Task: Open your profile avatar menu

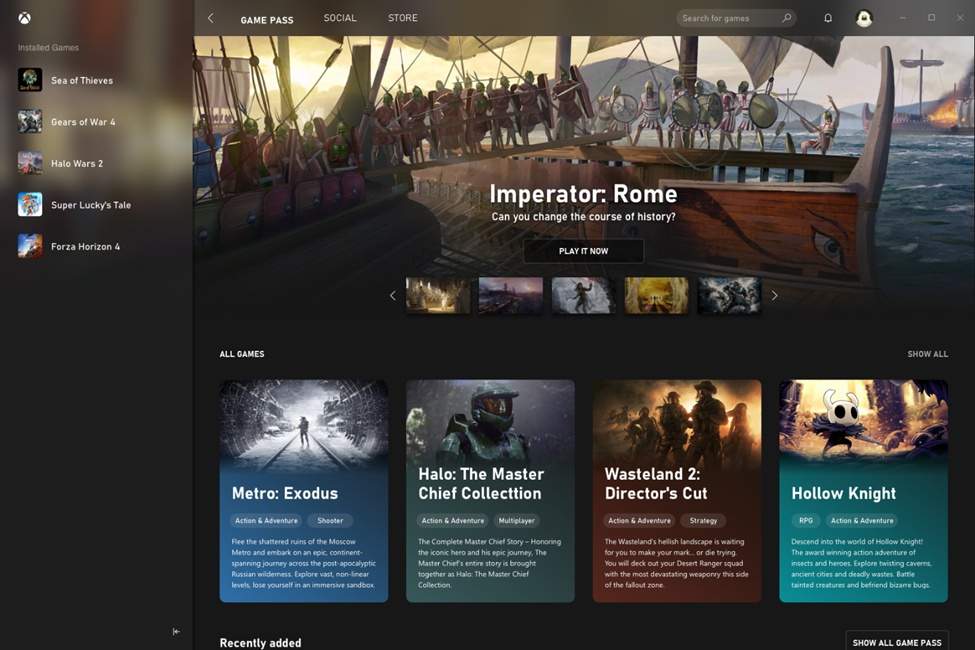Action: click(x=863, y=17)
